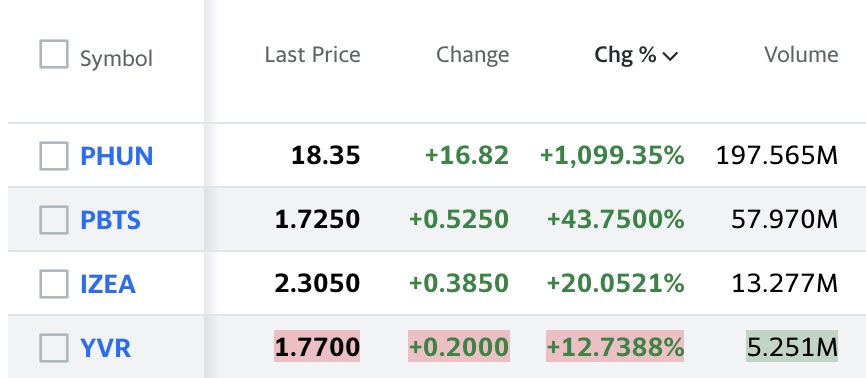866x378 pixels.
Task: Sort by Last Price column header
Action: (313, 55)
